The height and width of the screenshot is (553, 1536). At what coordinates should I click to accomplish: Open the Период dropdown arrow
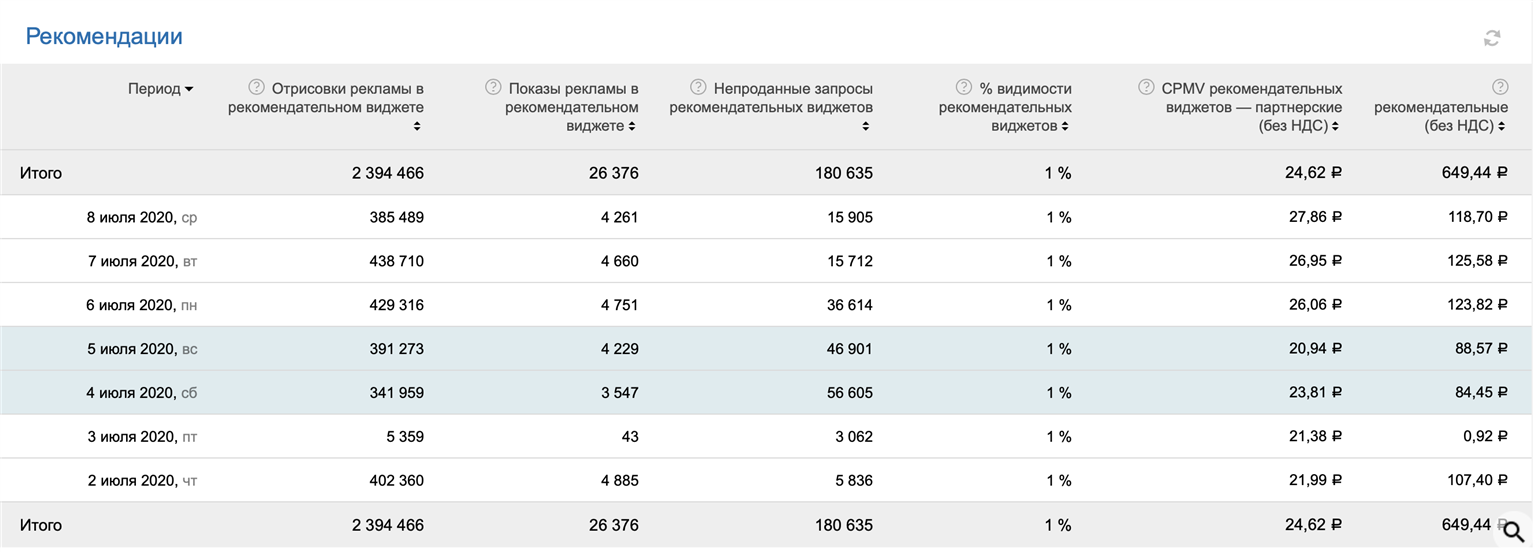click(189, 89)
